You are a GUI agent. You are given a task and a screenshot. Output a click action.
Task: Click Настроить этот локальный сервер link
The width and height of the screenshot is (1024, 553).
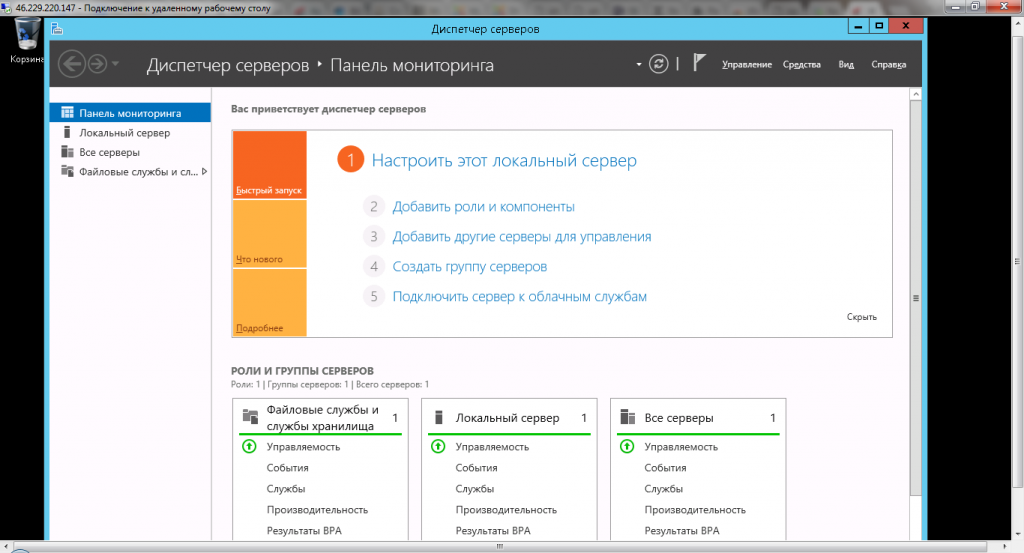(x=504, y=160)
